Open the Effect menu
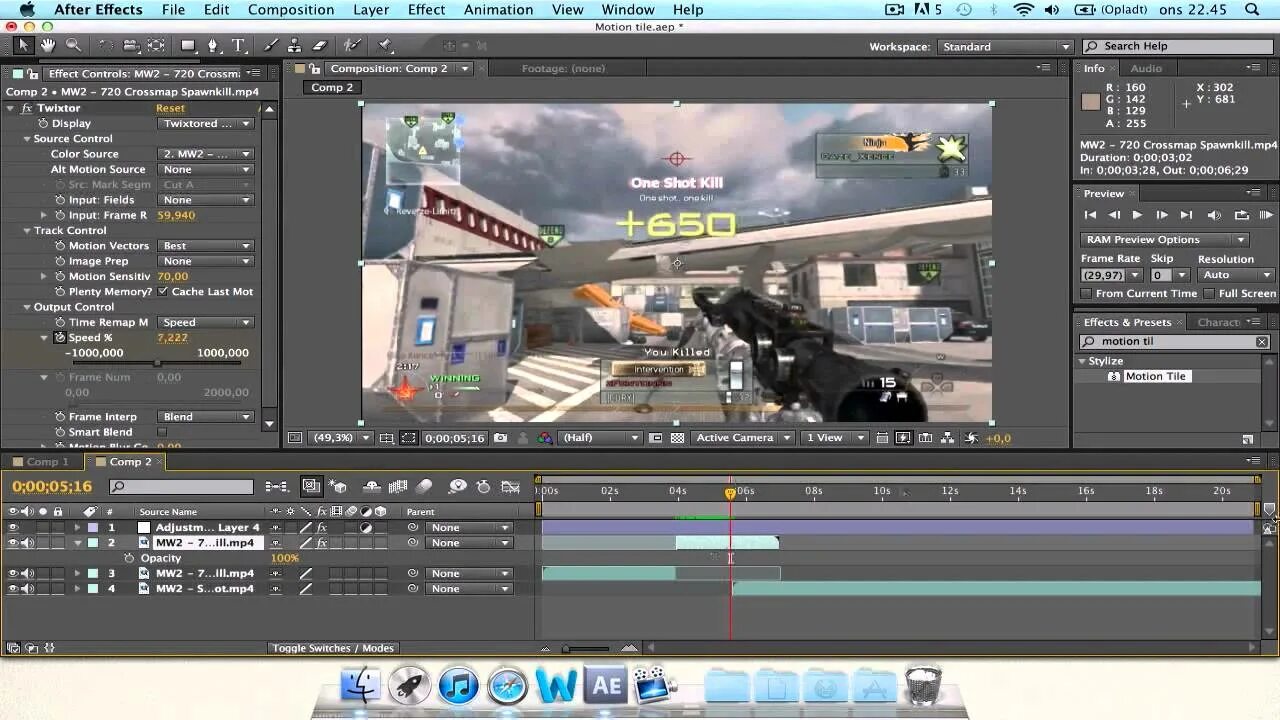 click(x=426, y=10)
